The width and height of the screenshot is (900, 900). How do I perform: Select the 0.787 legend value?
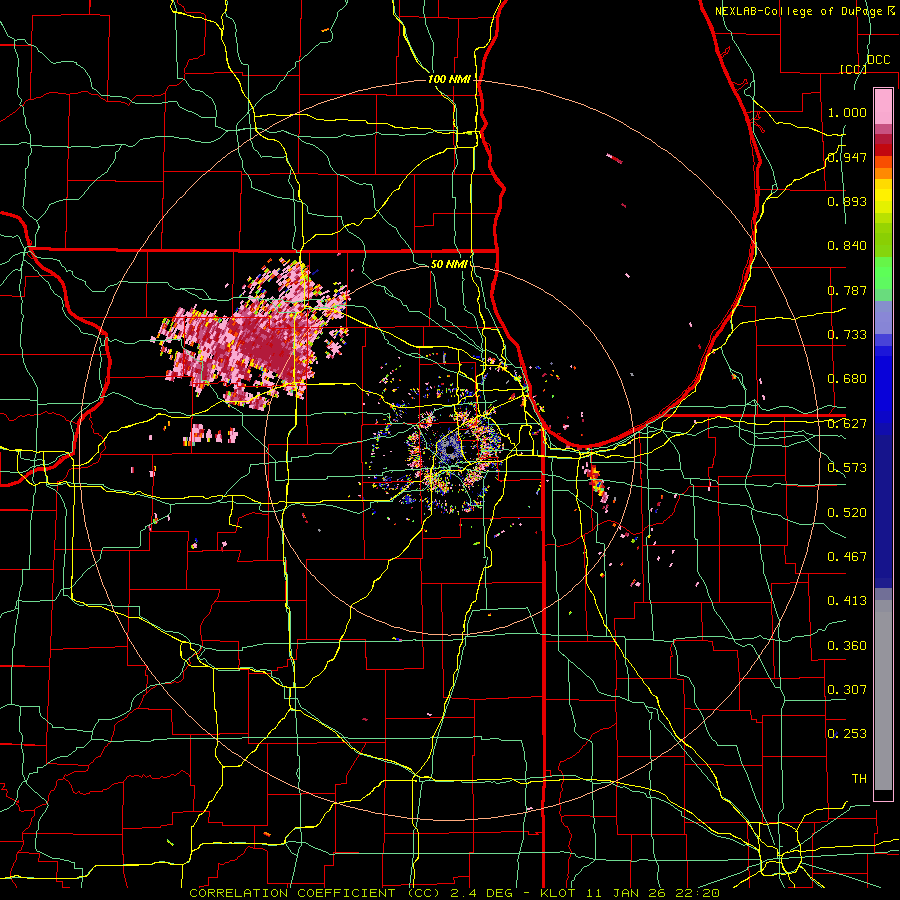click(847, 290)
